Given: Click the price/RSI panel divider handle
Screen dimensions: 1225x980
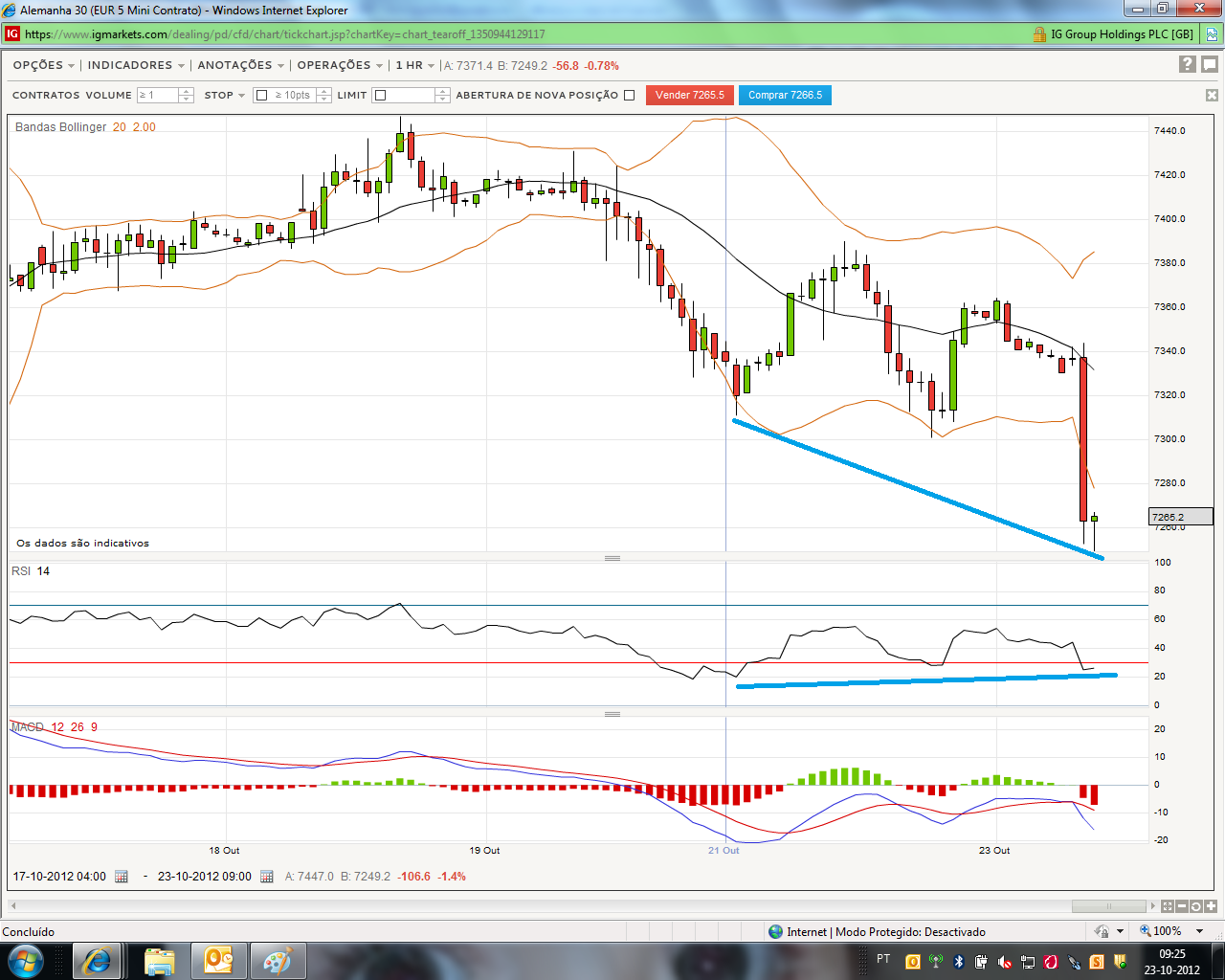Looking at the screenshot, I should point(612,558).
